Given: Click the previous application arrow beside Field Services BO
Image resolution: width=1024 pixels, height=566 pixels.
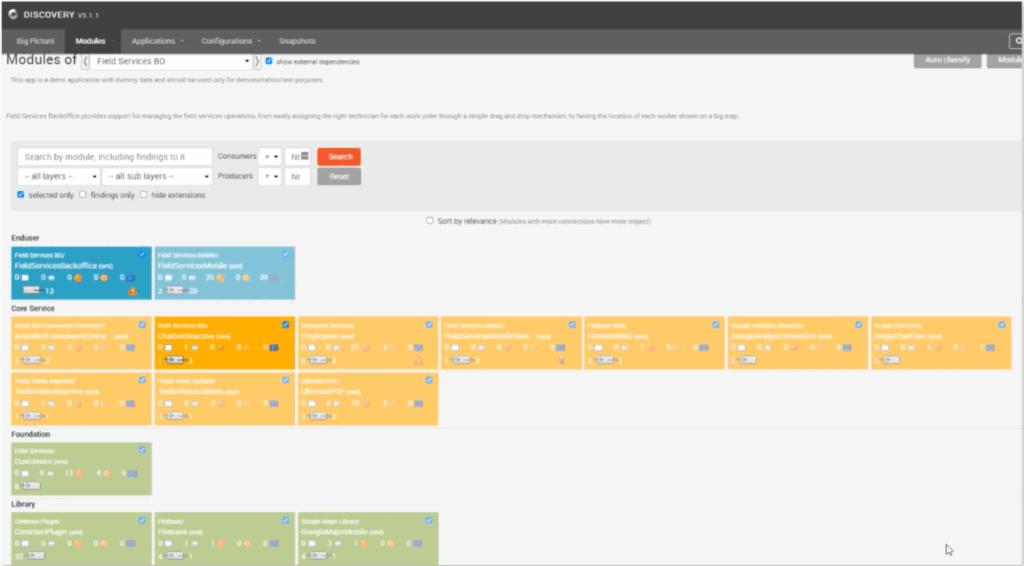Looking at the screenshot, I should (x=84, y=62).
